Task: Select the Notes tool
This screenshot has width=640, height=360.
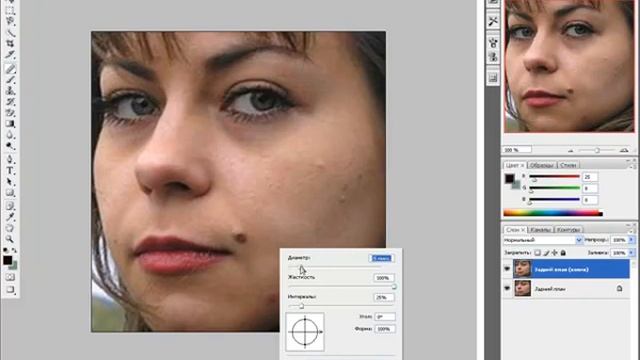Action: coord(10,206)
